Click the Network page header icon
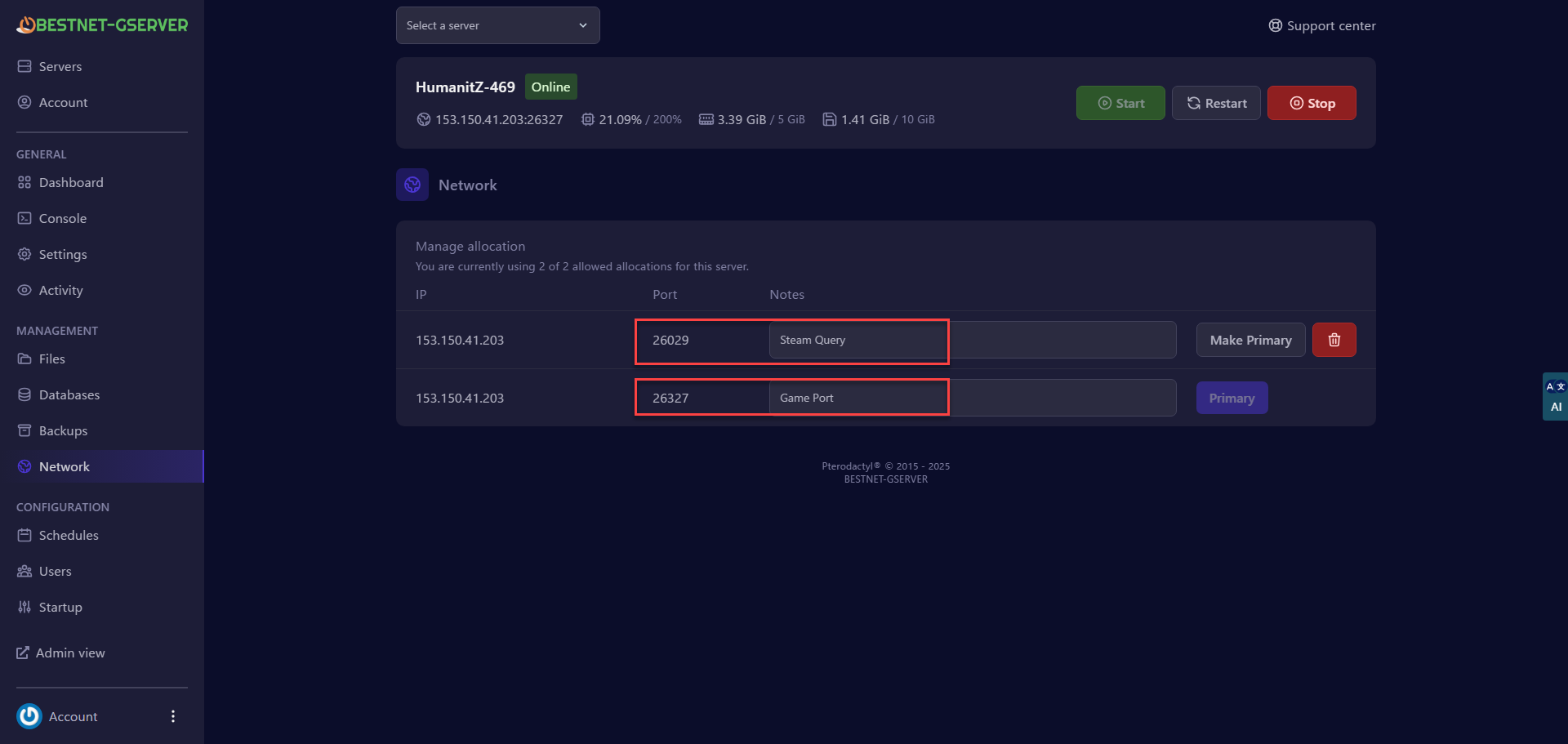 (412, 185)
